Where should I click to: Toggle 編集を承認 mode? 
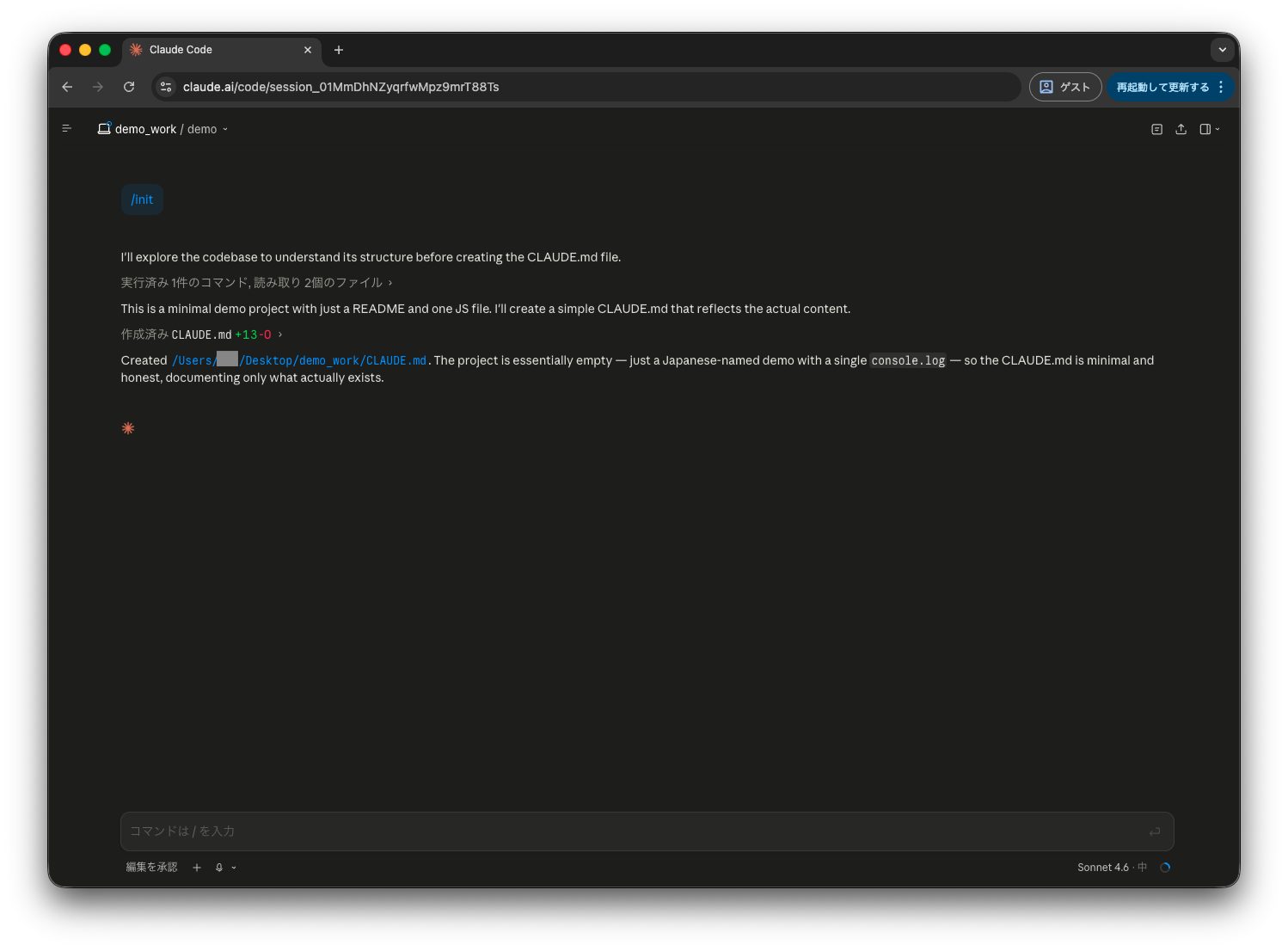[151, 867]
